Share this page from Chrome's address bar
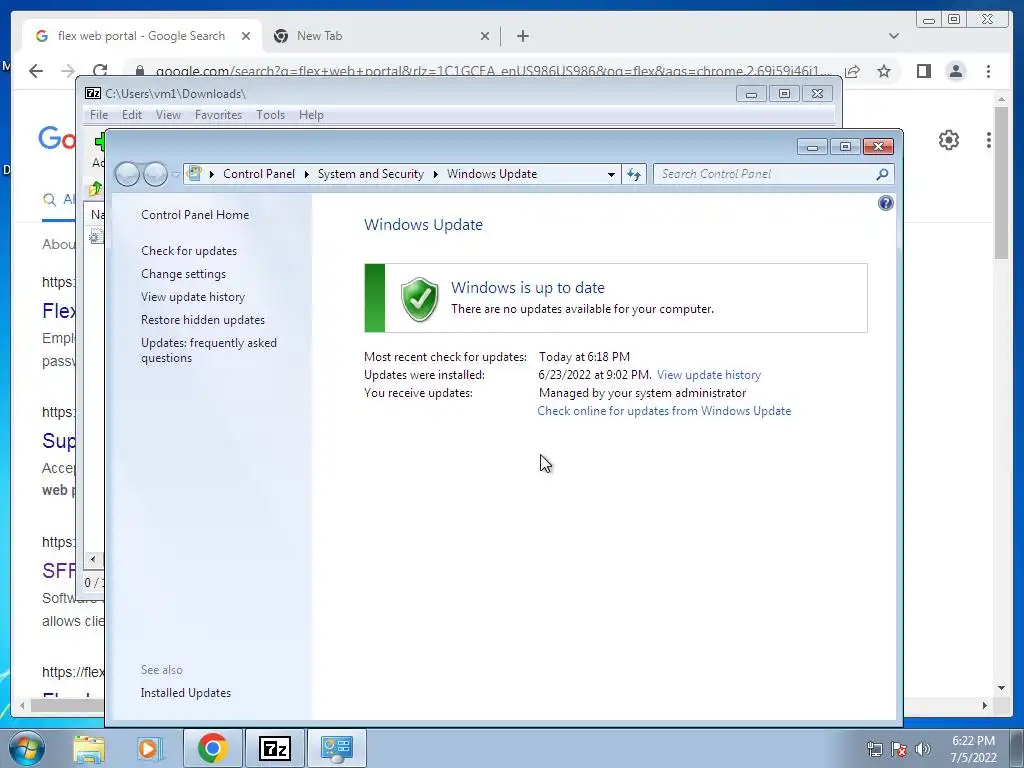The width and height of the screenshot is (1024, 768). click(852, 71)
